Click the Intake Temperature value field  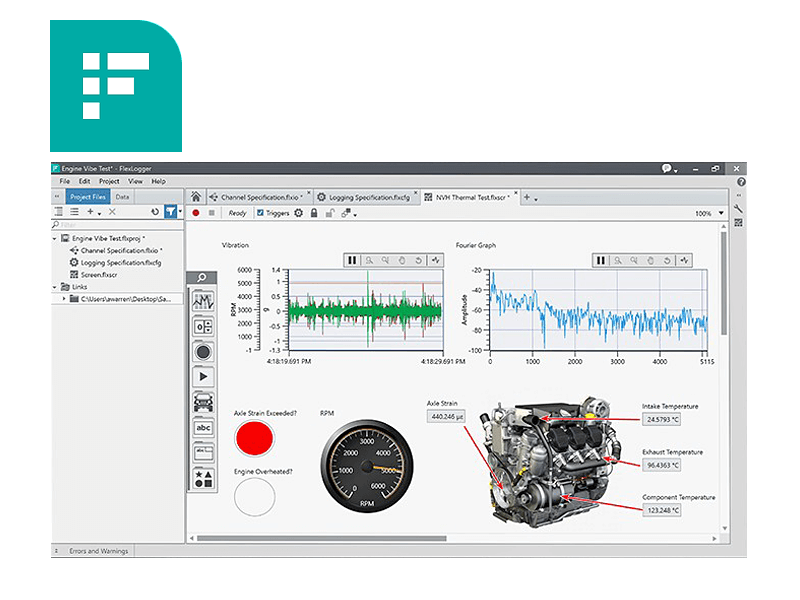pyautogui.click(x=662, y=419)
